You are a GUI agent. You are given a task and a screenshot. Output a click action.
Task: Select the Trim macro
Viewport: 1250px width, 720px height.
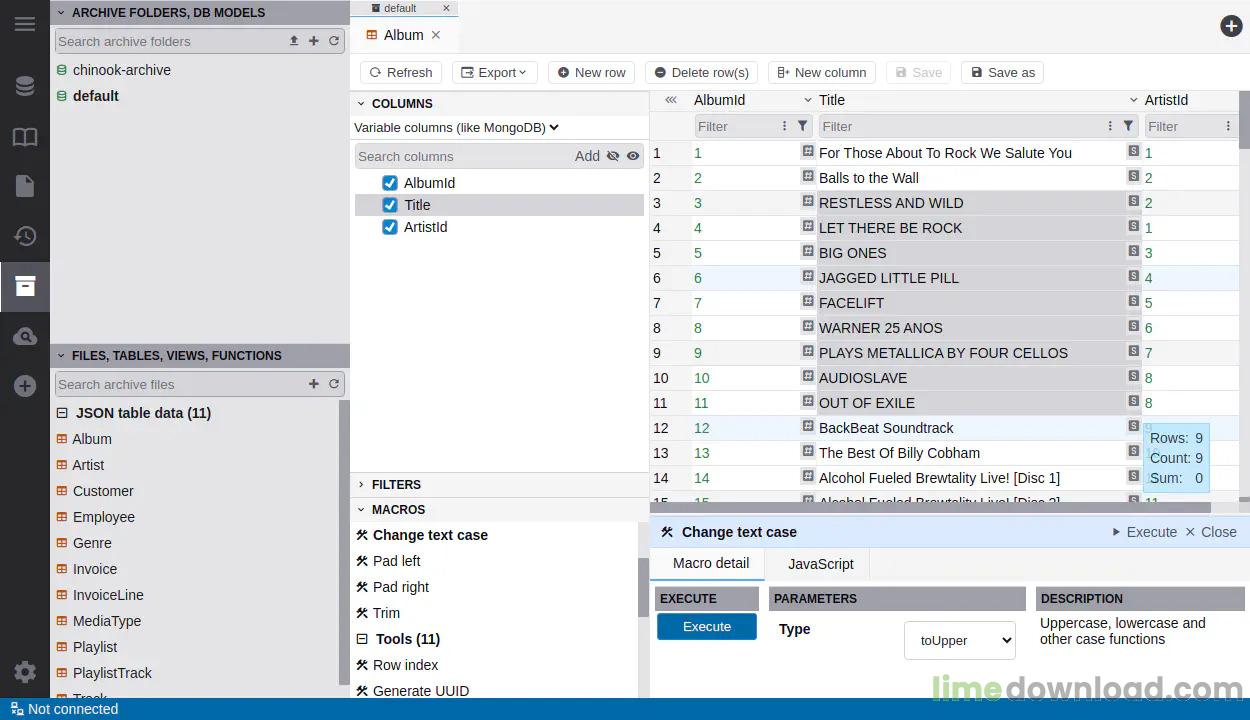[x=386, y=613]
